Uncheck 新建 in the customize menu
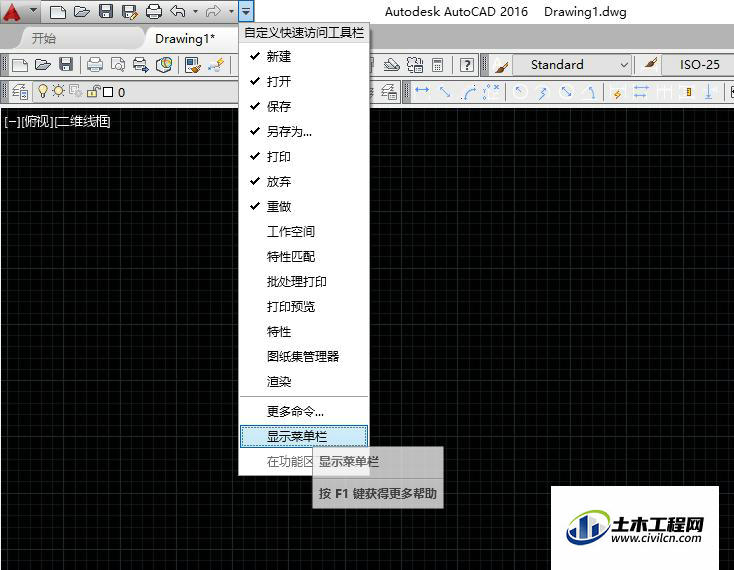 (x=303, y=57)
